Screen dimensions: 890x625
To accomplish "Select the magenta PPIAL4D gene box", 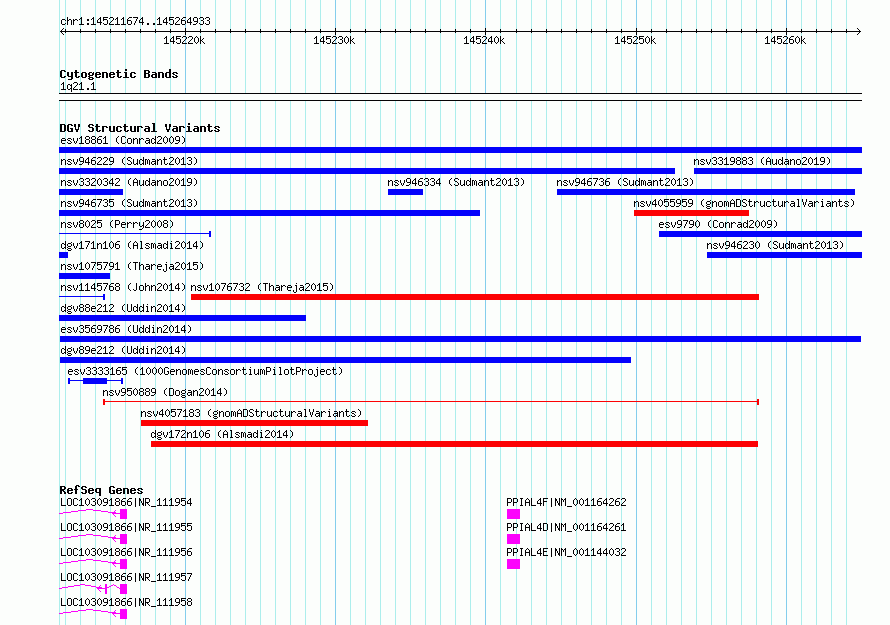I will tap(513, 539).
